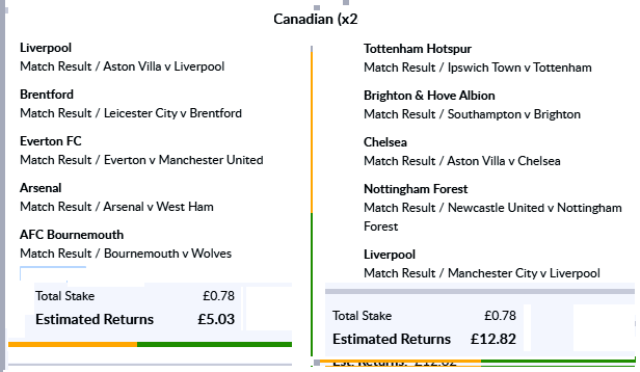Select the Arsenal selection heading
640x372 pixels.
tap(41, 188)
